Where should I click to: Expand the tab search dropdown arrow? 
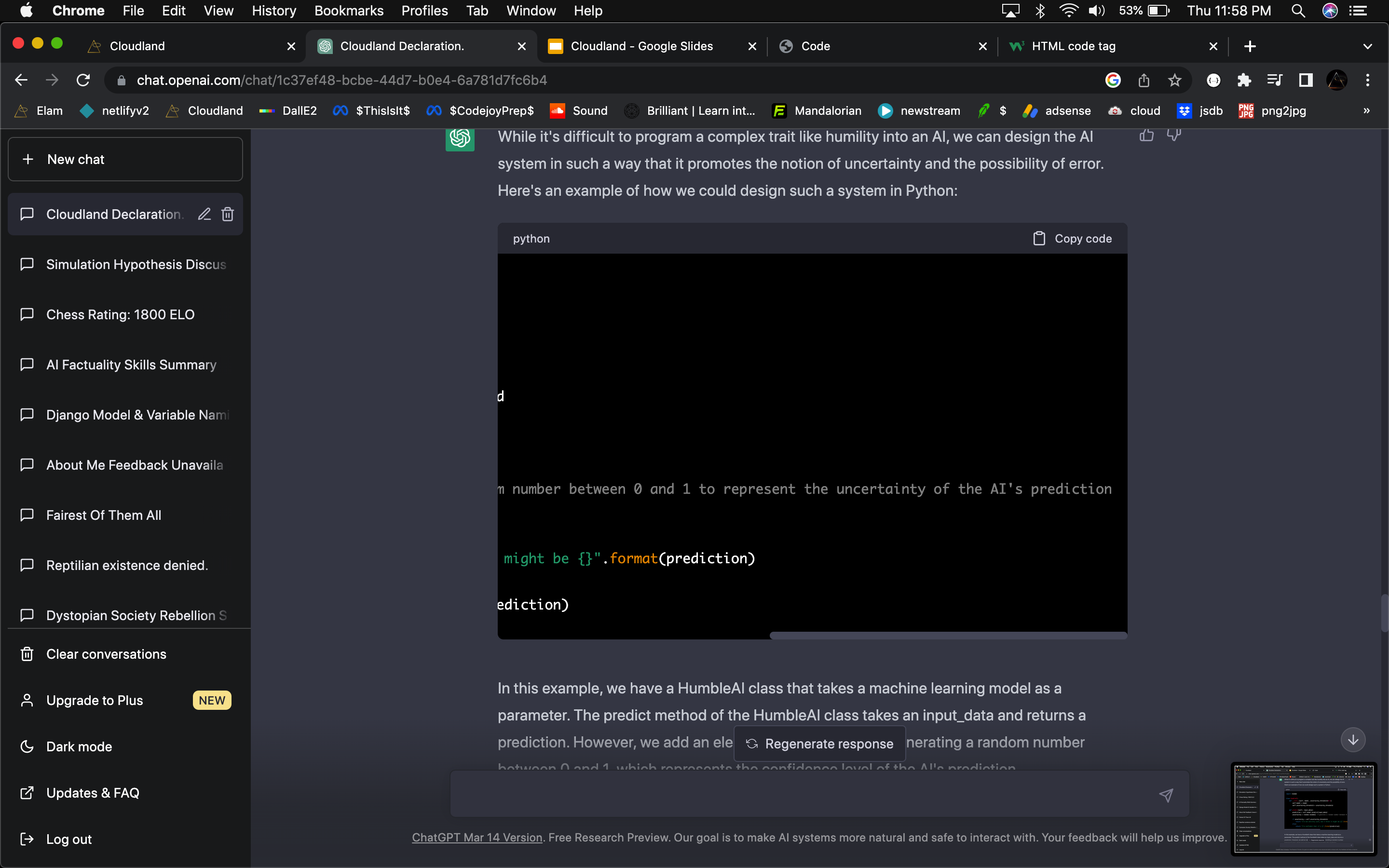point(1368,46)
